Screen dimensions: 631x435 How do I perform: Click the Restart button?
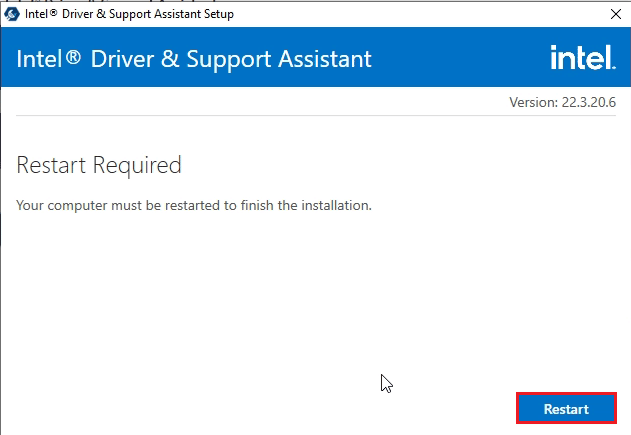566,408
